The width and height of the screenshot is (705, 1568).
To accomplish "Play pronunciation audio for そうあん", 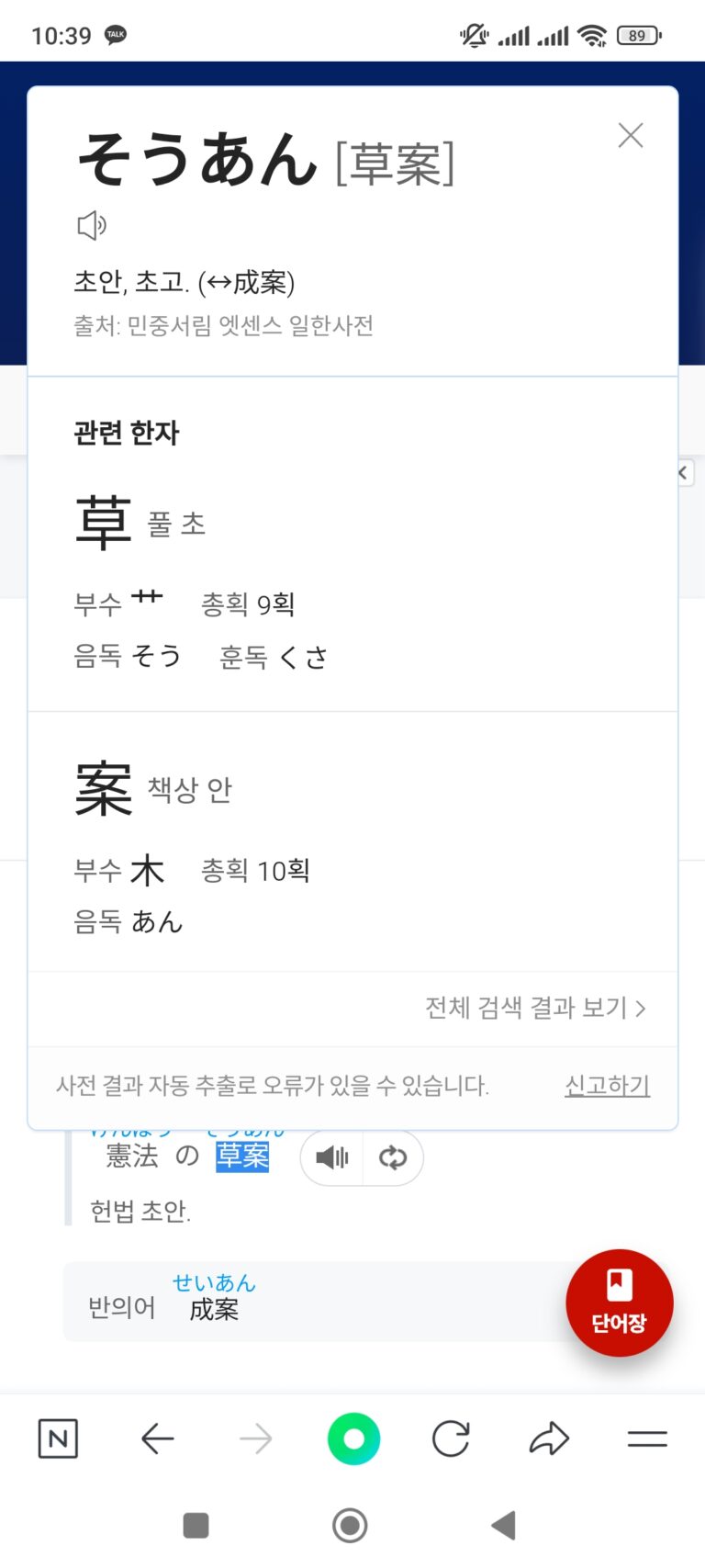I will click(x=91, y=225).
